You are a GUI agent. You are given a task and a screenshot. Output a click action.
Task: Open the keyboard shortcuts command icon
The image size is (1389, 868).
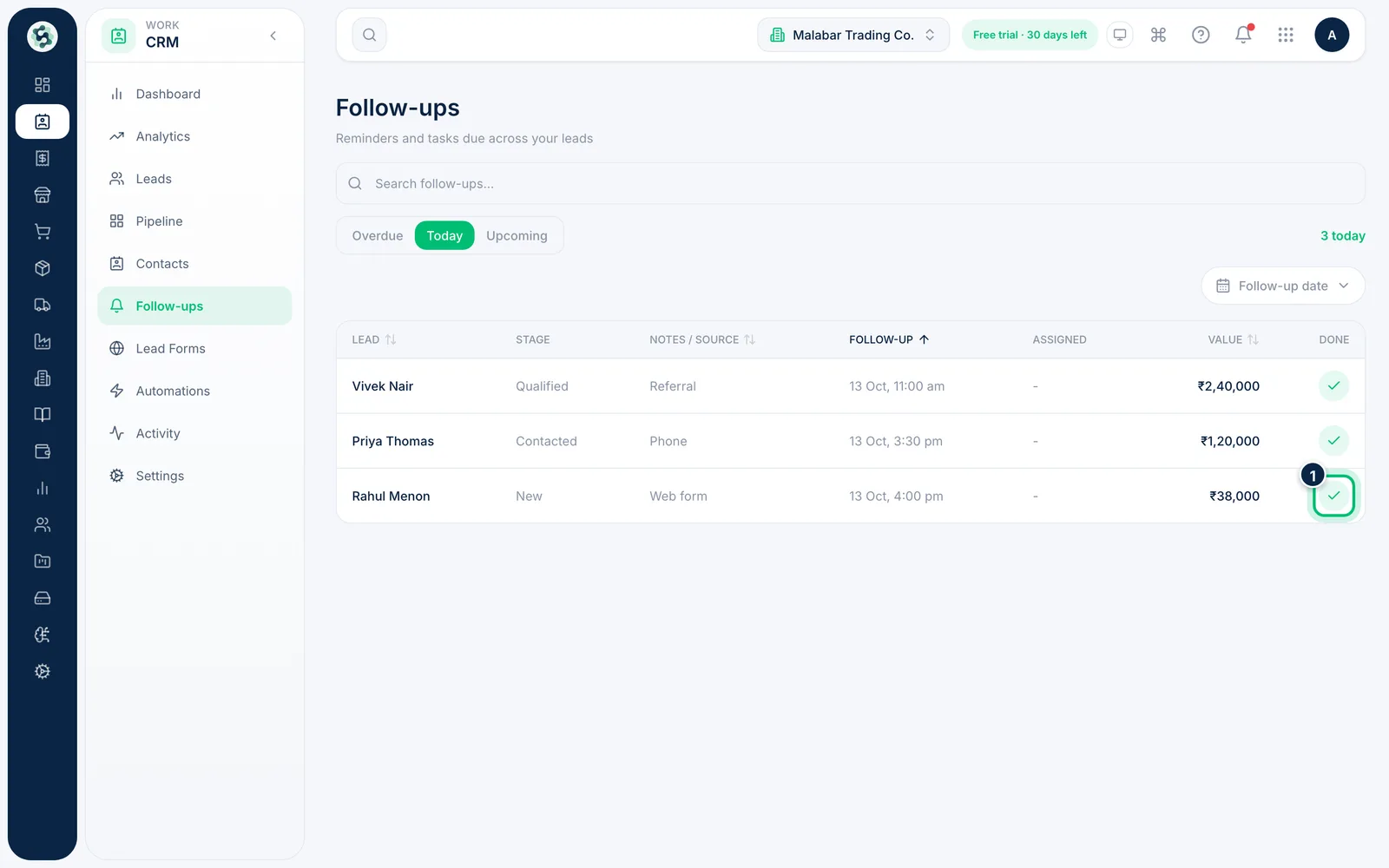(x=1158, y=35)
